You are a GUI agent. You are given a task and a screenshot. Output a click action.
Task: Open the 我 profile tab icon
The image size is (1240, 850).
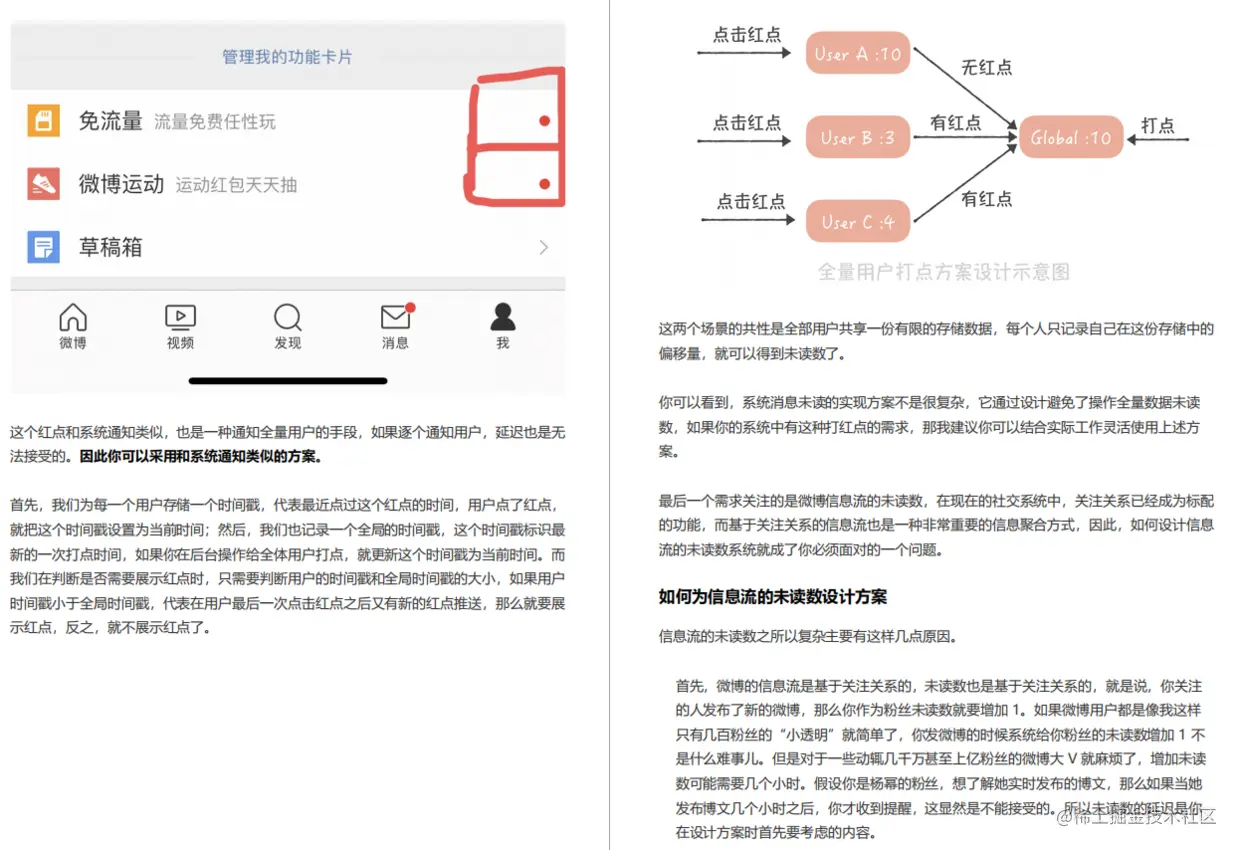coord(503,317)
